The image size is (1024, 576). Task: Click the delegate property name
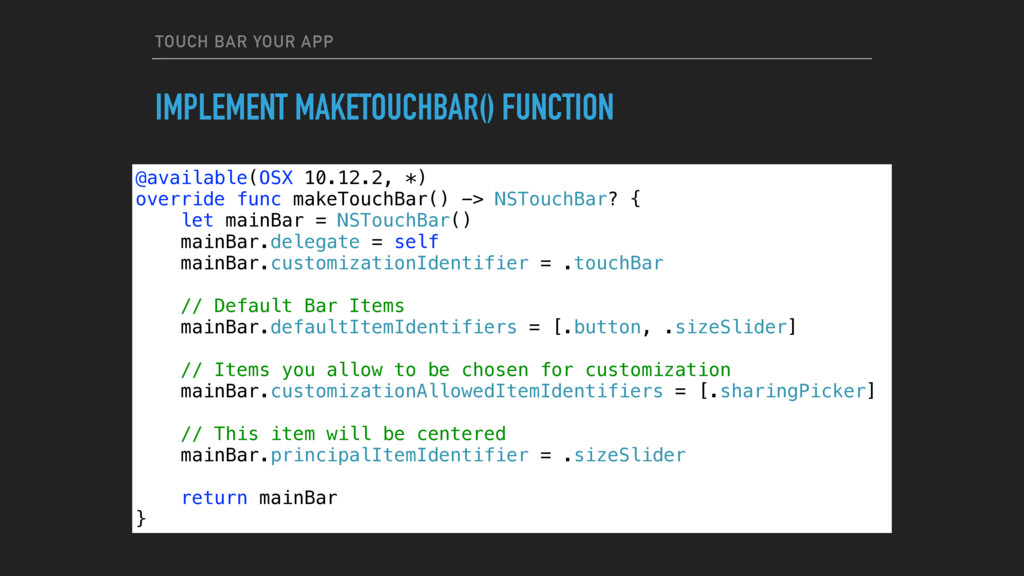(315, 242)
